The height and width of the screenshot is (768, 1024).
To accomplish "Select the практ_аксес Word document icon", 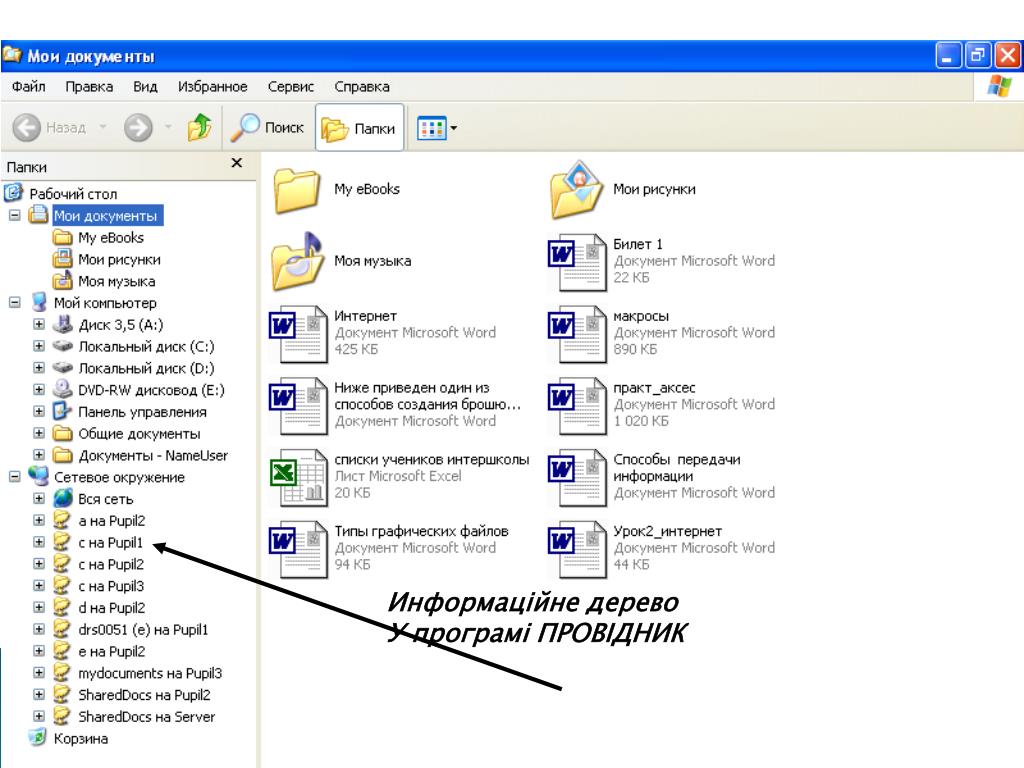I will coord(577,406).
